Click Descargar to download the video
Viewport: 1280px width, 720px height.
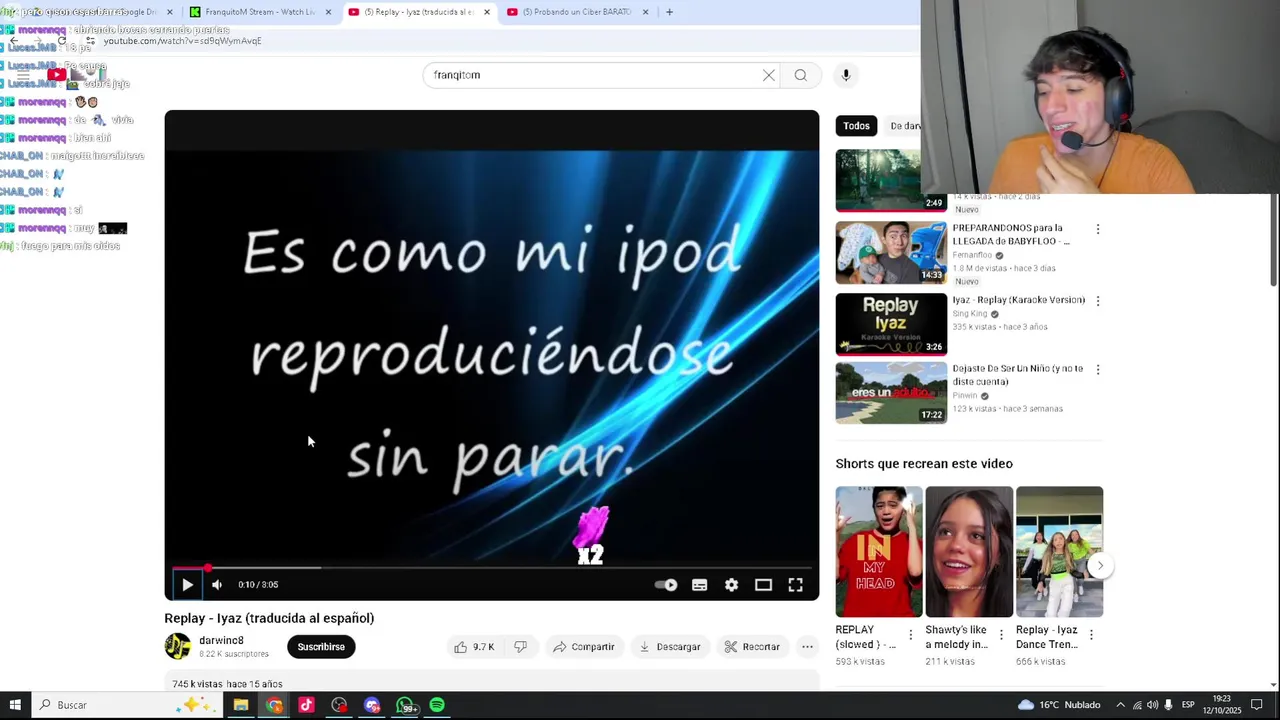pos(670,647)
